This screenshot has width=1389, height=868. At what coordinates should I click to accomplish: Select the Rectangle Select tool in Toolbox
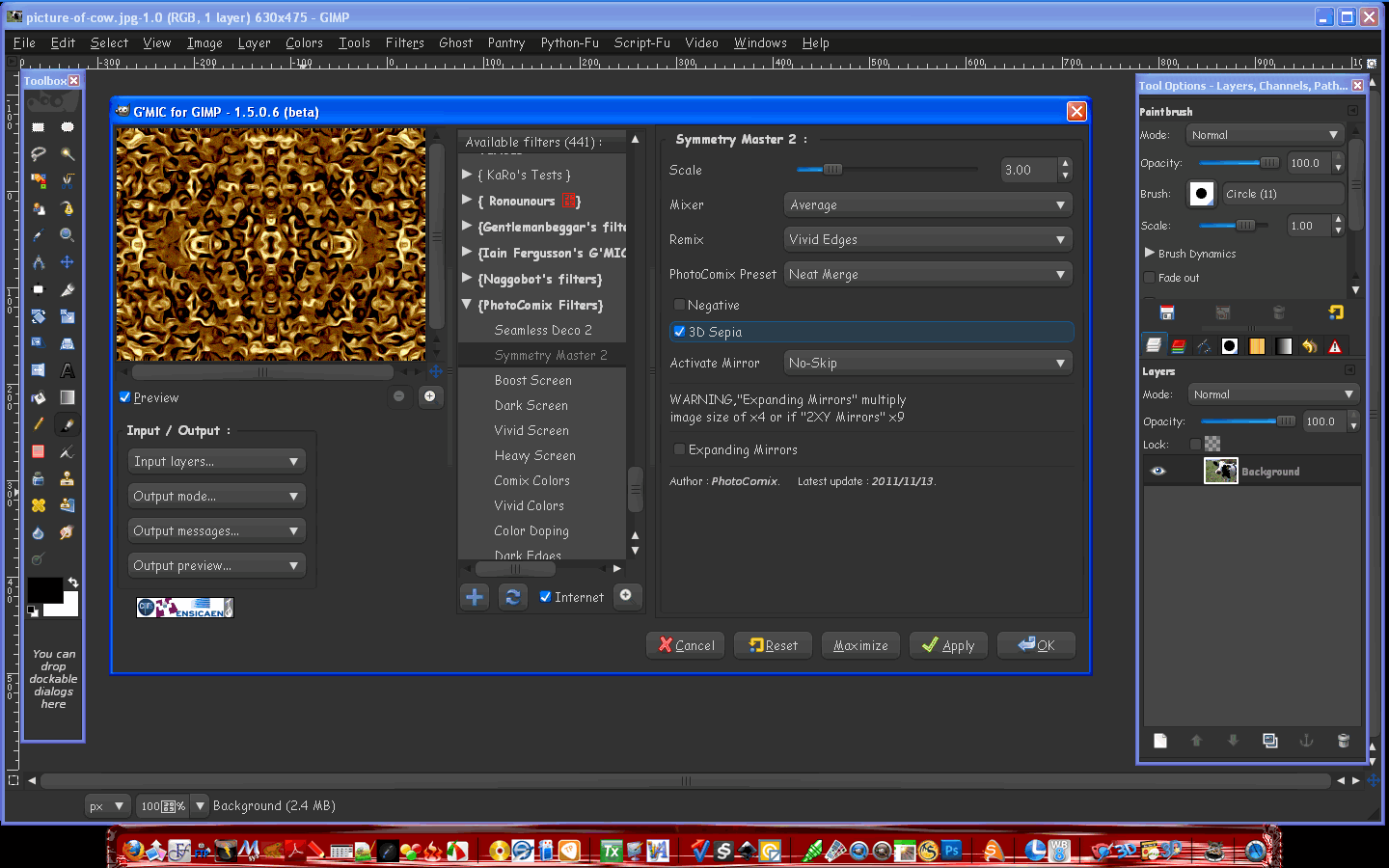[39, 127]
